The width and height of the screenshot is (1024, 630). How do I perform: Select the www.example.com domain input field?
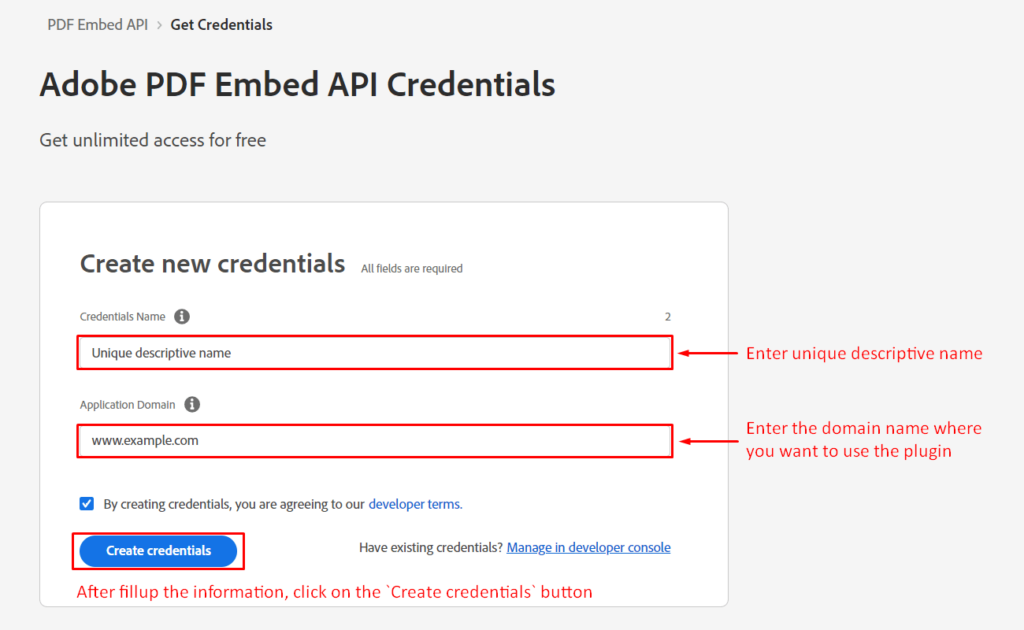[x=374, y=441]
